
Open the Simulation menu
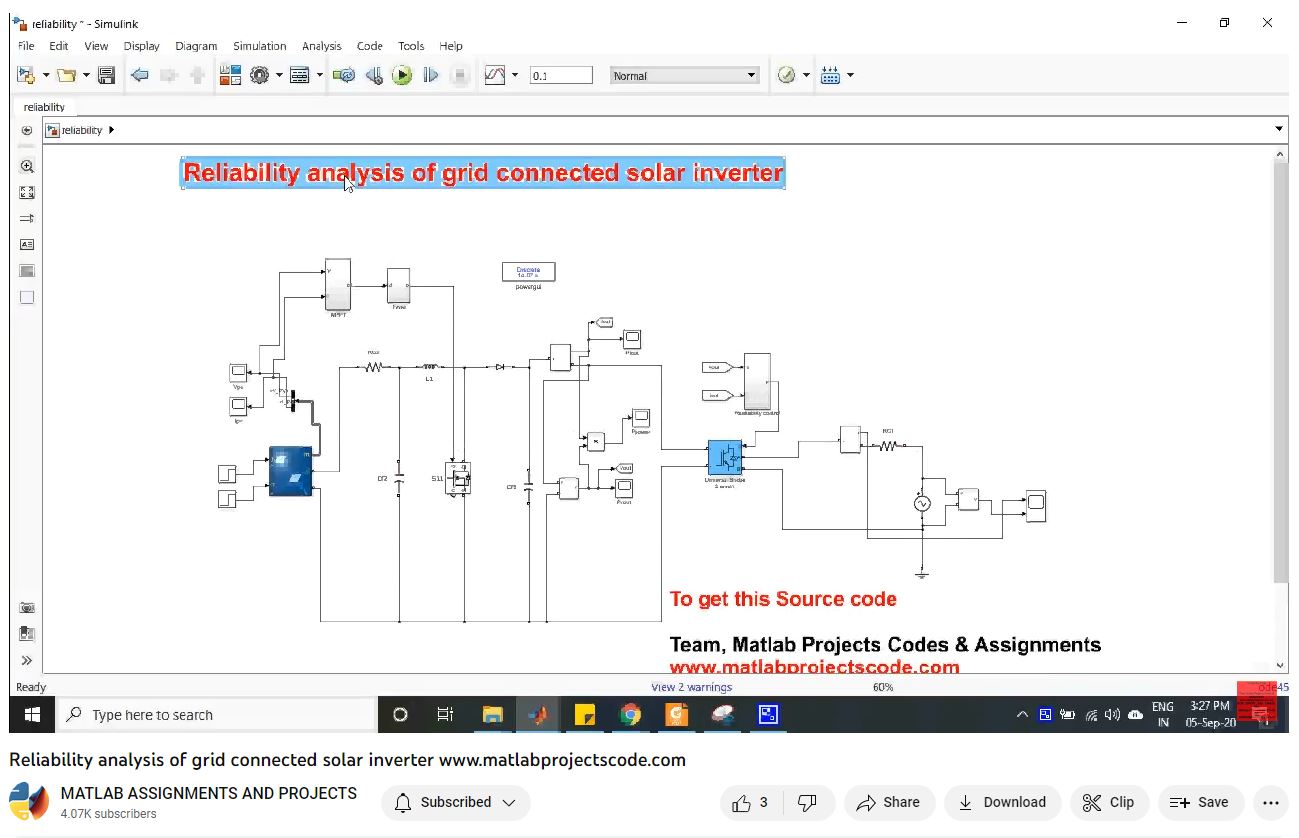click(259, 46)
